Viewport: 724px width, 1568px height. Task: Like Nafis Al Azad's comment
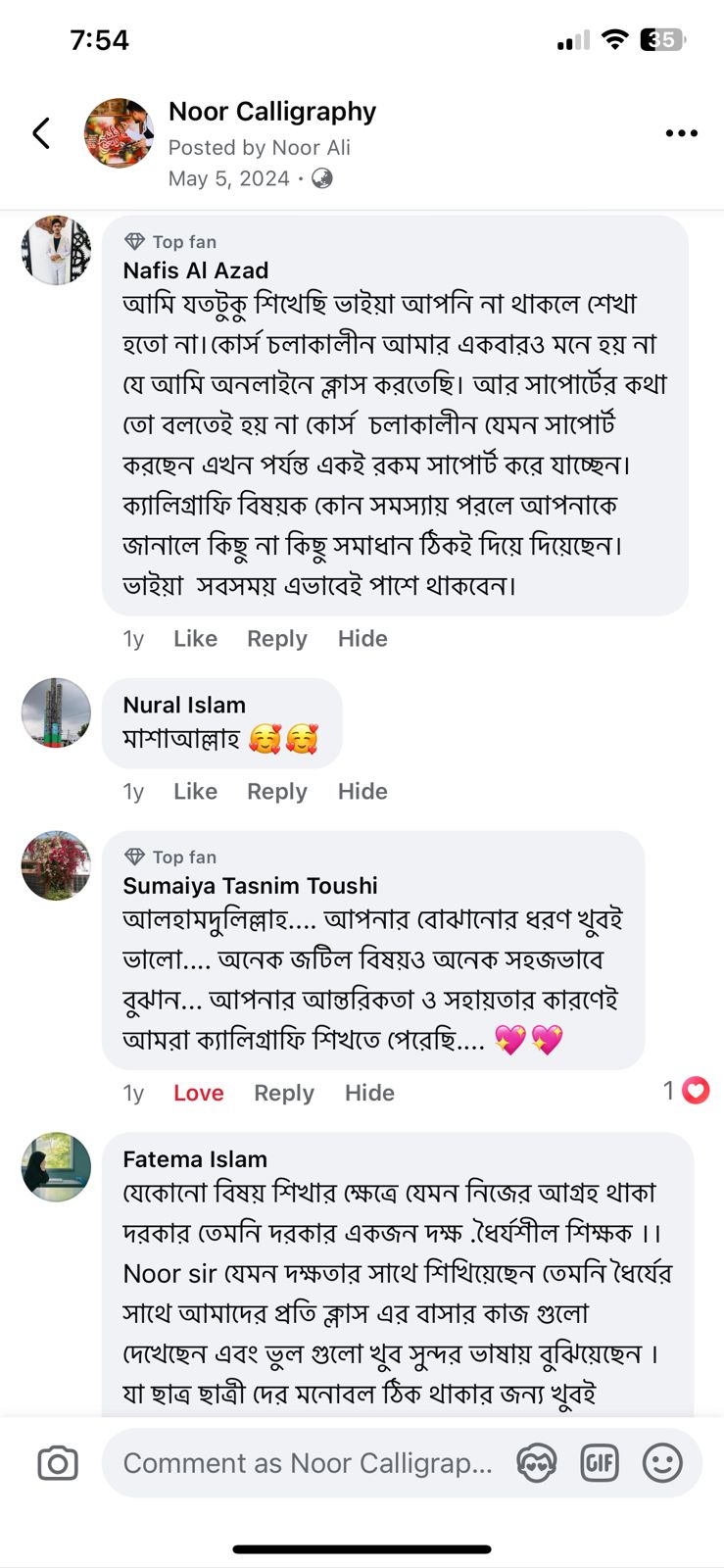[195, 639]
